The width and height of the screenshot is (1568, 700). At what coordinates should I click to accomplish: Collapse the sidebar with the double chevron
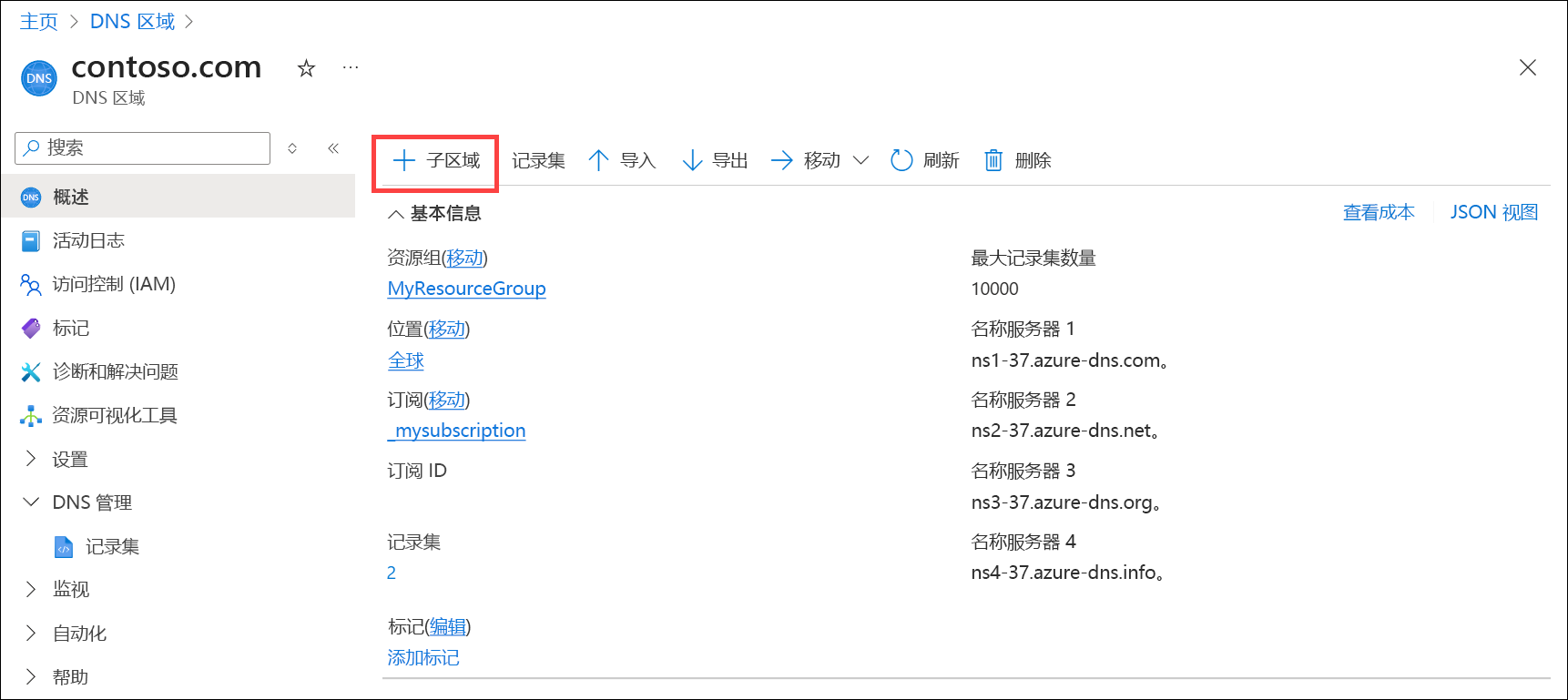[333, 147]
